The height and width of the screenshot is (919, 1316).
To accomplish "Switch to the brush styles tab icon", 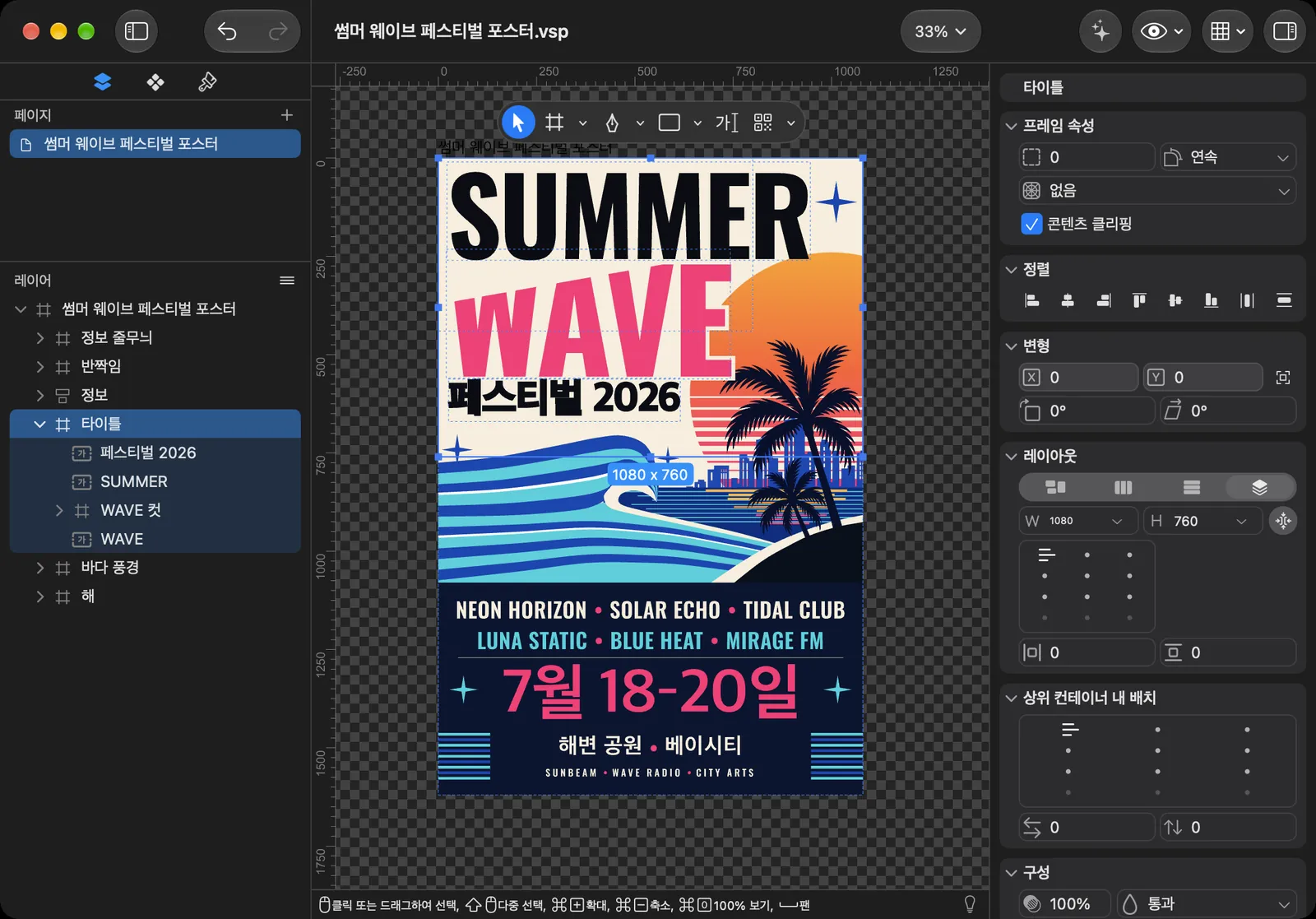I will 207,82.
